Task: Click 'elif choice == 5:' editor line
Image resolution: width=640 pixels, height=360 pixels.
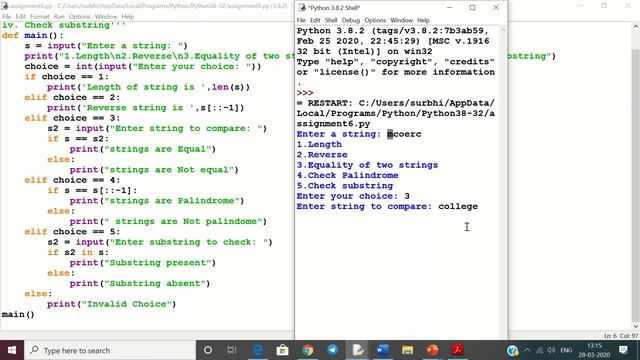Action: pyautogui.click(x=72, y=232)
